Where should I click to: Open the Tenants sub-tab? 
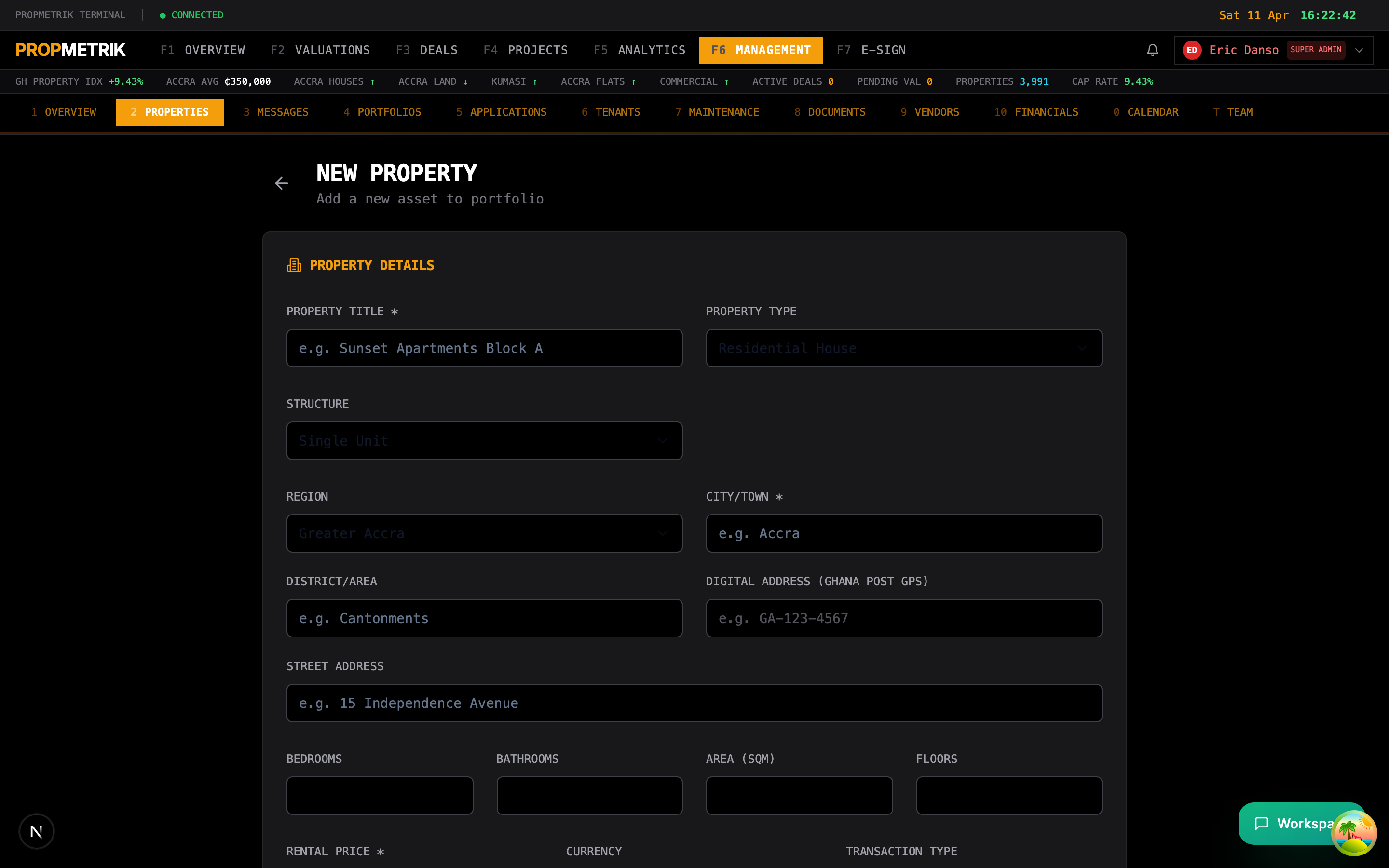coord(611,112)
